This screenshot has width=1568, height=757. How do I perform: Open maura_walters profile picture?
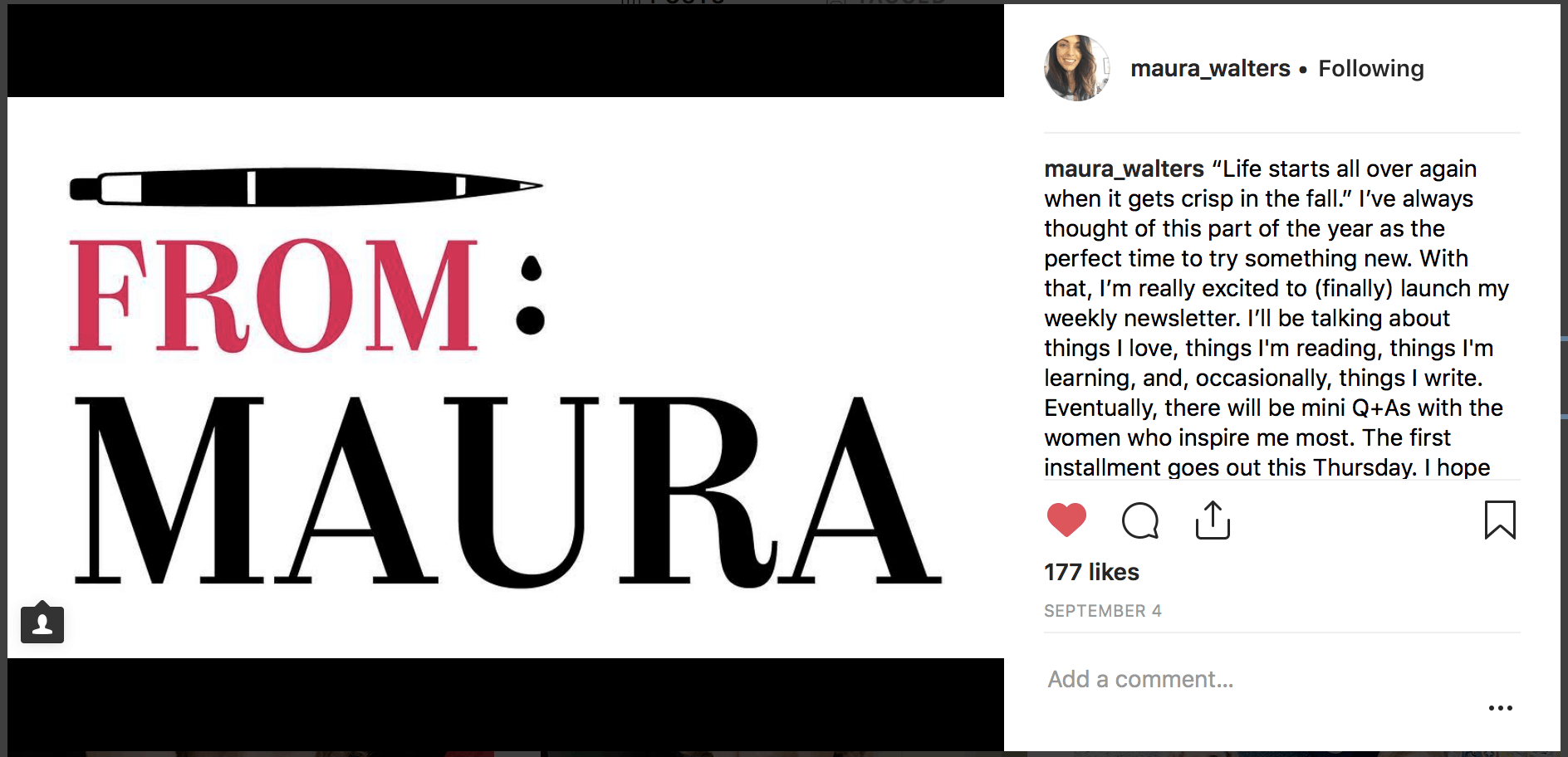[1076, 68]
